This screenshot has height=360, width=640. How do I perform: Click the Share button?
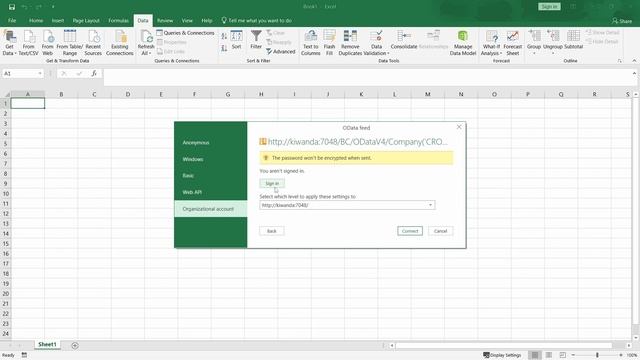[622, 20]
